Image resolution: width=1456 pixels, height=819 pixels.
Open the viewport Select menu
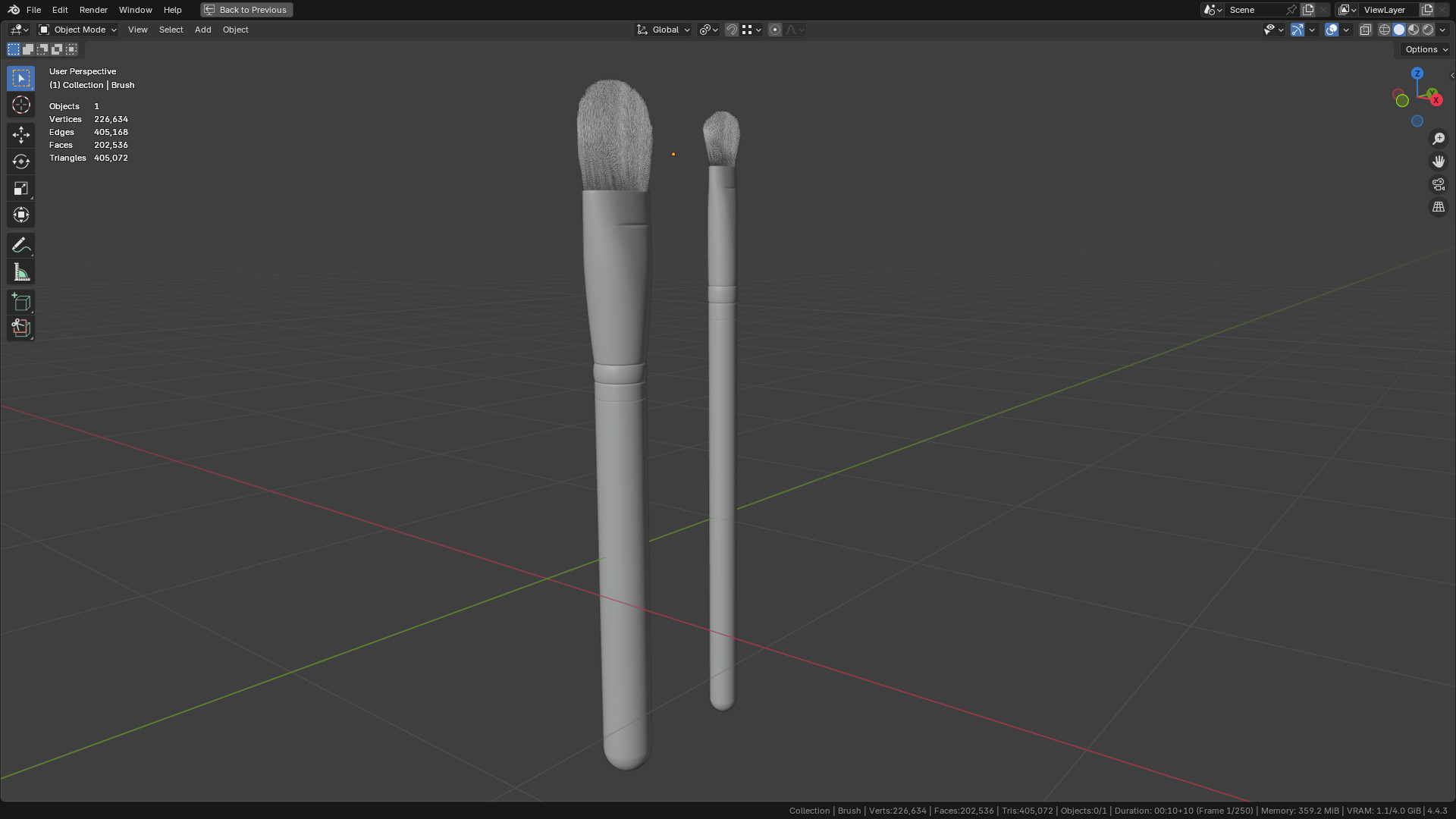[x=171, y=30]
